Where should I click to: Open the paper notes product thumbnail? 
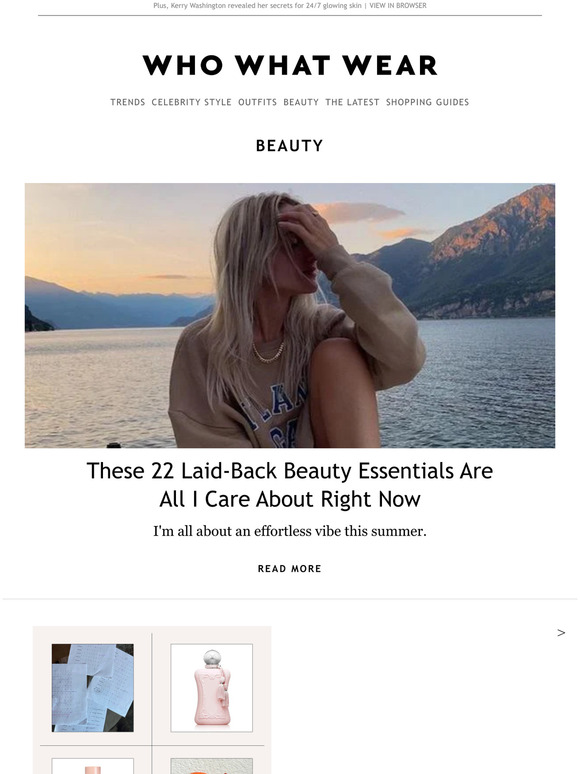pos(93,688)
